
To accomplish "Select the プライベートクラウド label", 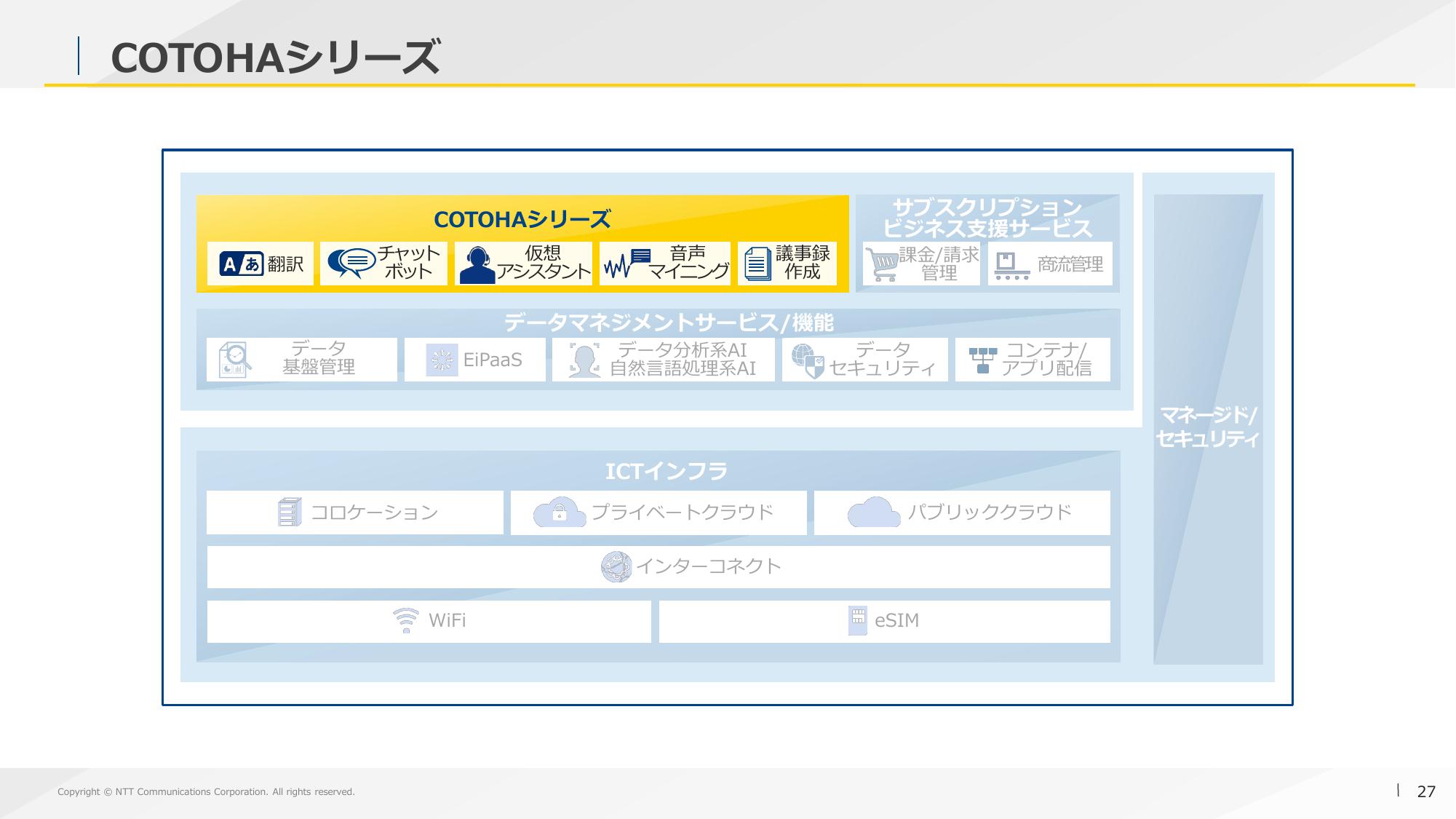I will pyautogui.click(x=682, y=512).
